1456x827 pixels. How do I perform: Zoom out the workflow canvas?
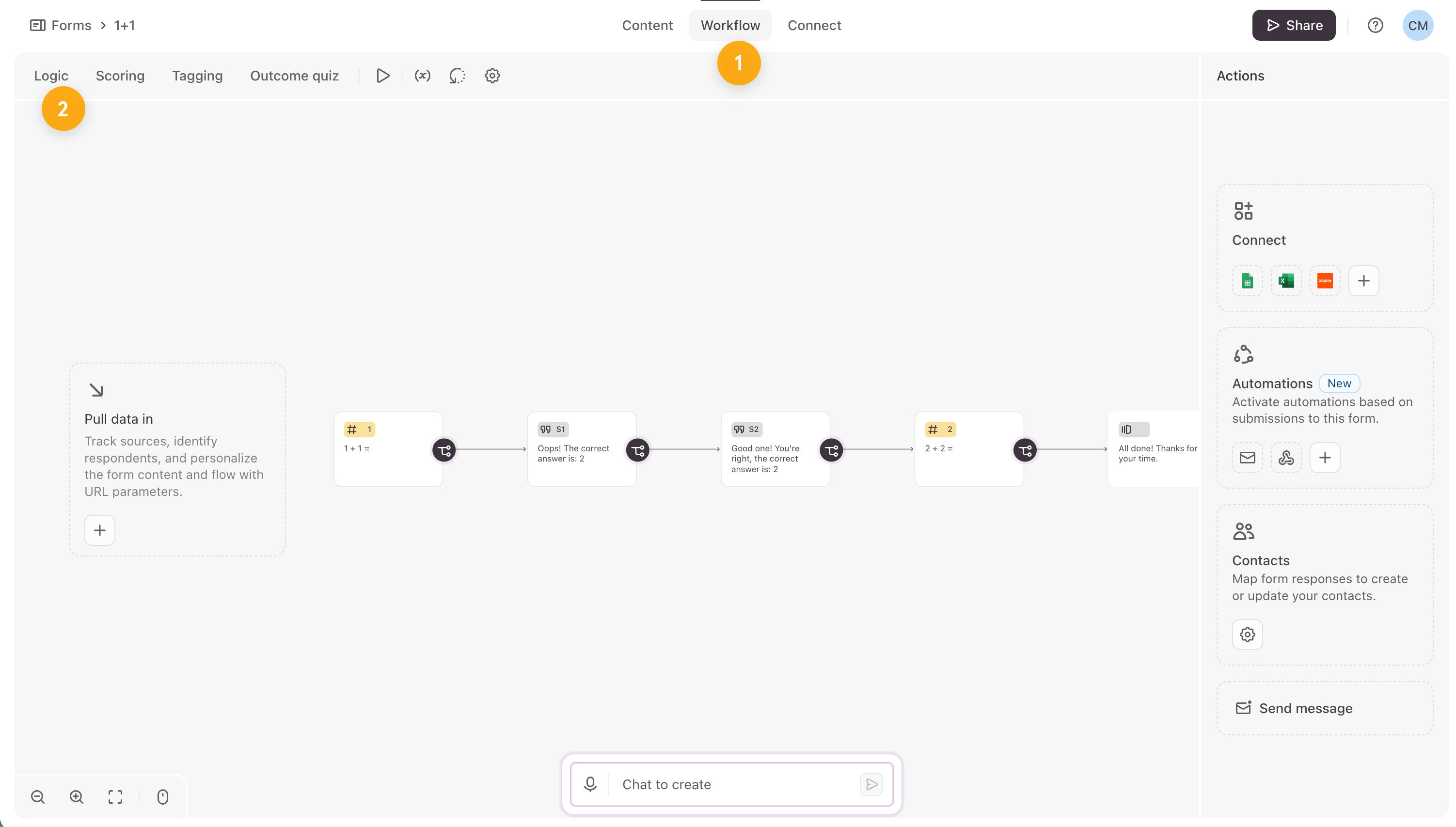tap(37, 796)
